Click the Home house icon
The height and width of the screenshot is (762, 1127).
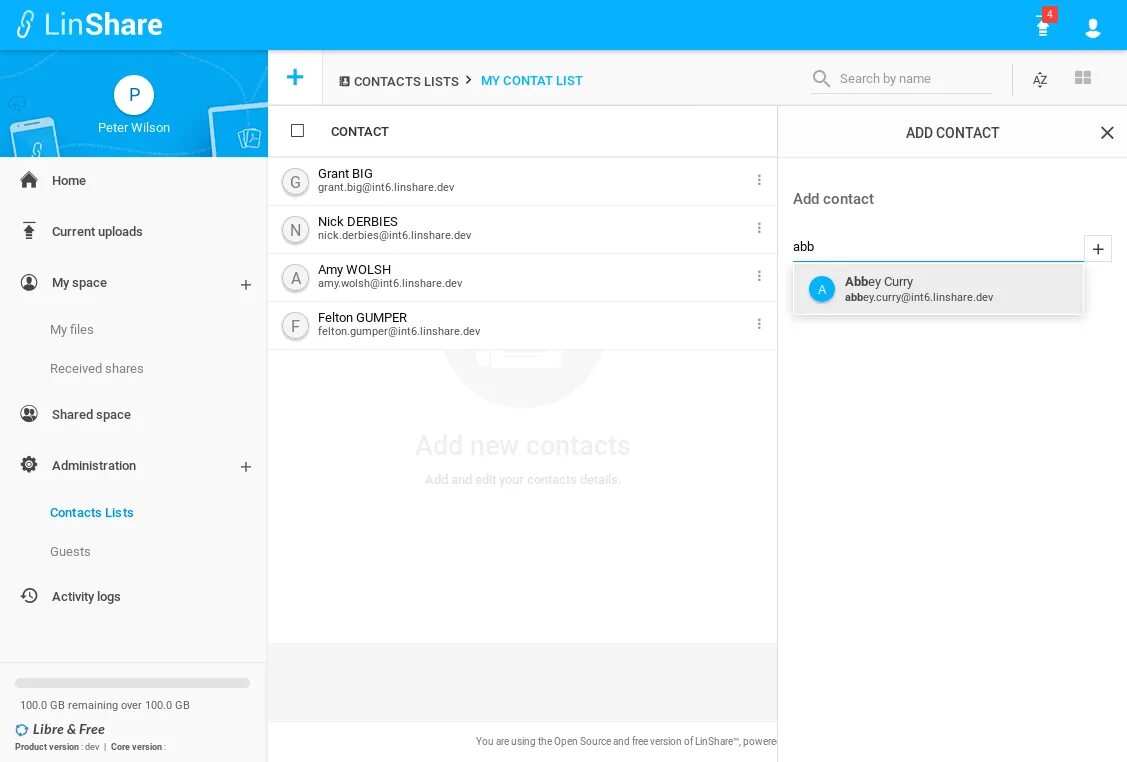(x=29, y=180)
